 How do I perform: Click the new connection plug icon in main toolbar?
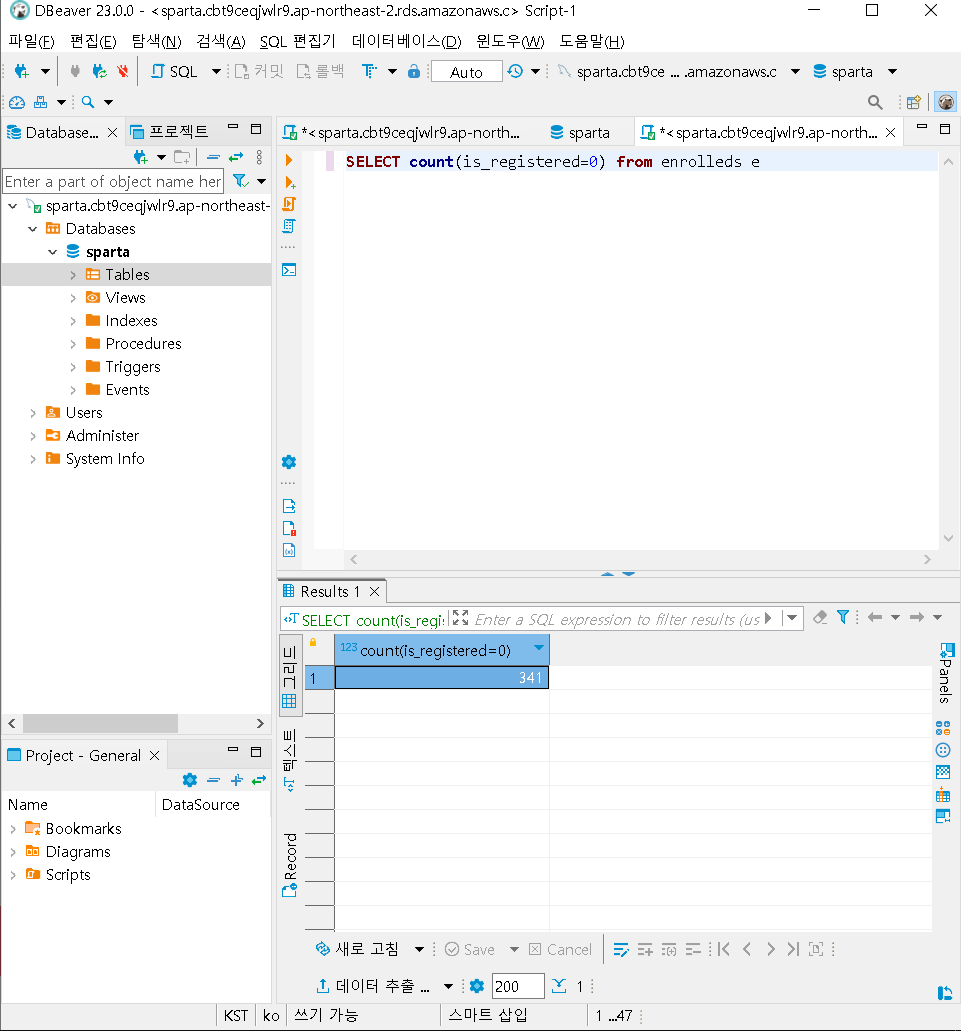pos(22,71)
